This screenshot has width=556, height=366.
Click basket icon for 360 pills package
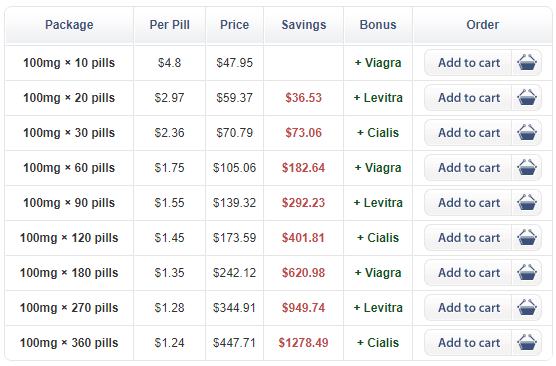527,343
